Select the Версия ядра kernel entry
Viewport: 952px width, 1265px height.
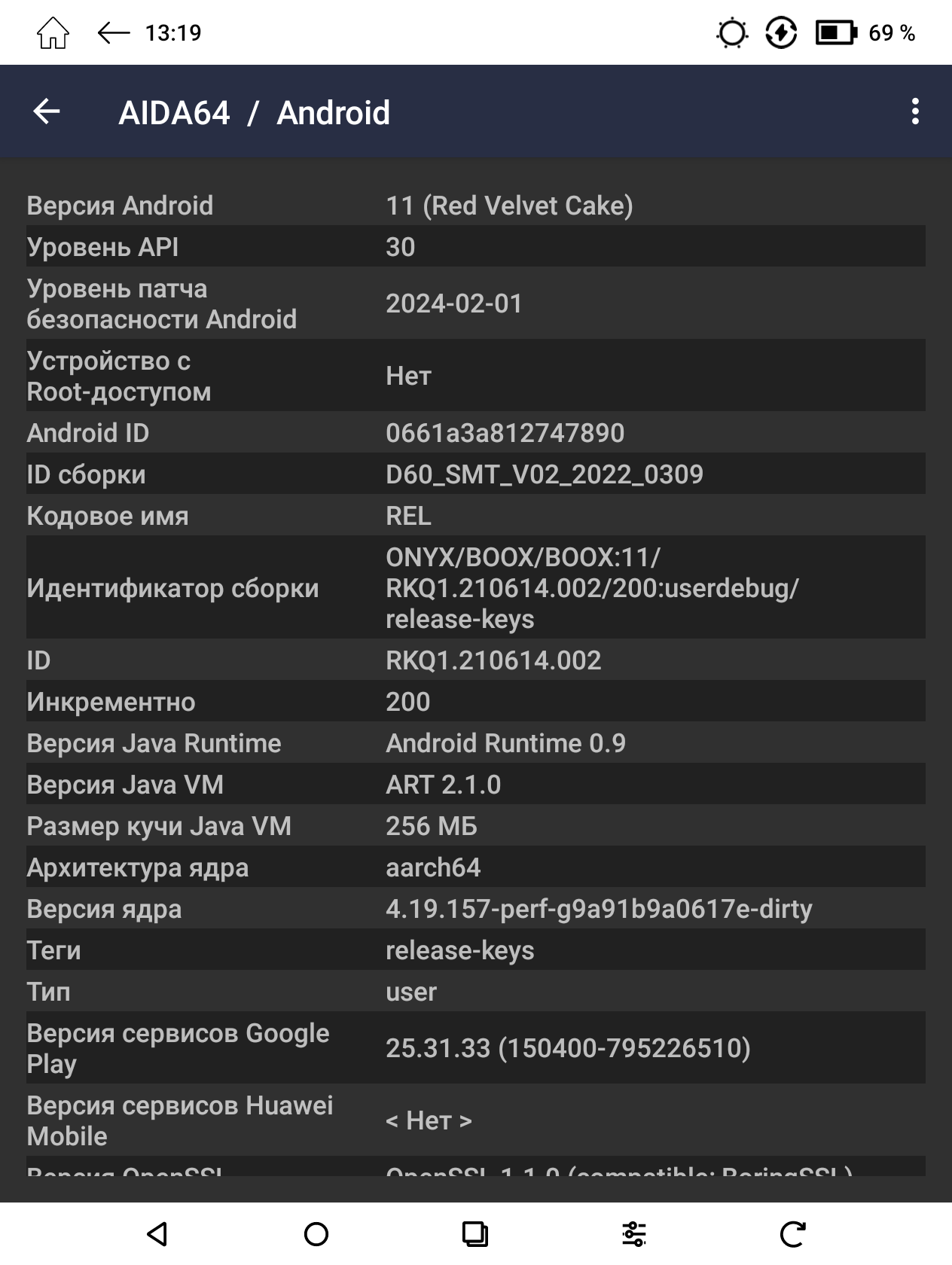[475, 909]
